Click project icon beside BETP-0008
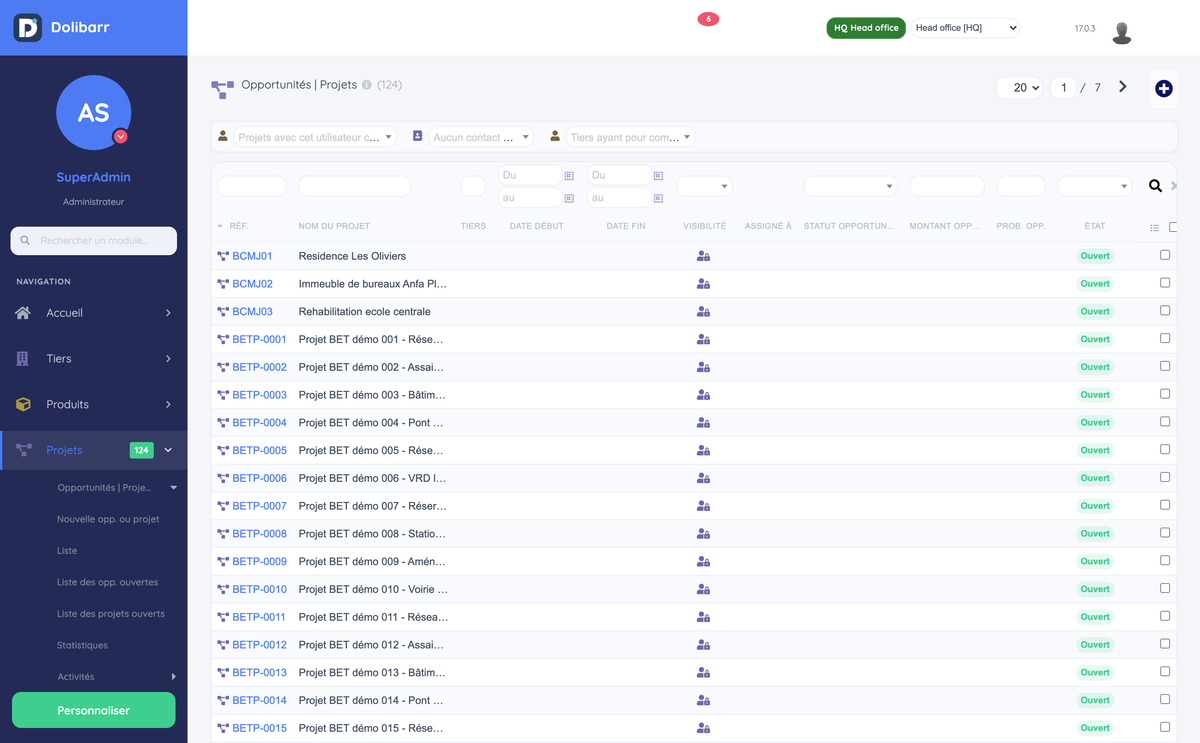 pyautogui.click(x=223, y=534)
